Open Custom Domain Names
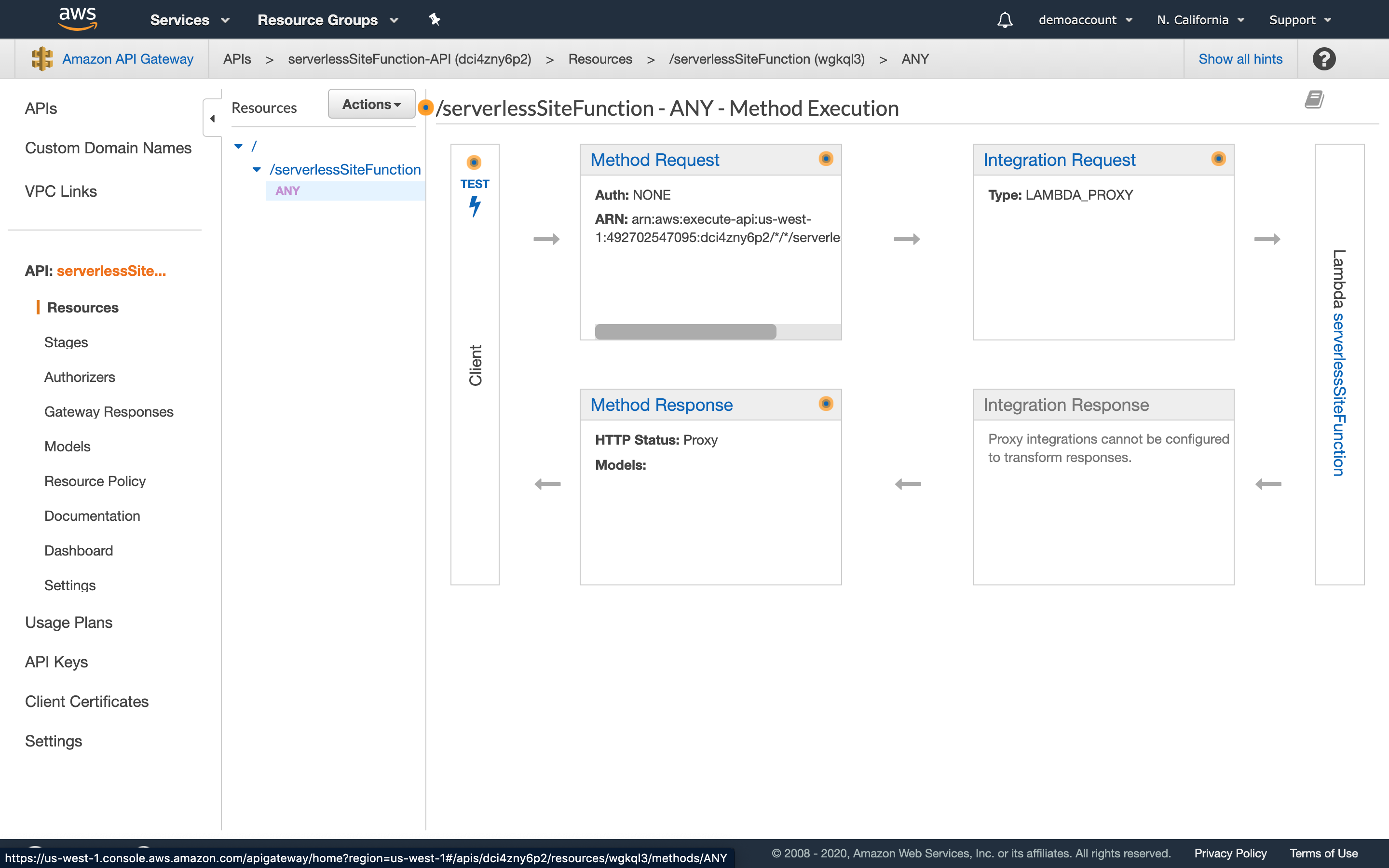1389x868 pixels. tap(108, 148)
